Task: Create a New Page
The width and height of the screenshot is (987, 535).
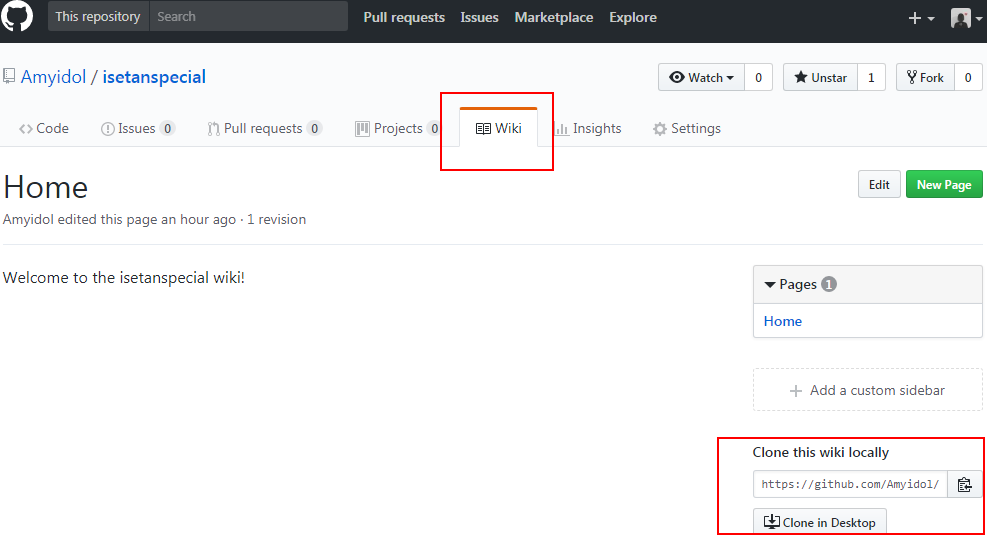Action: (x=944, y=184)
